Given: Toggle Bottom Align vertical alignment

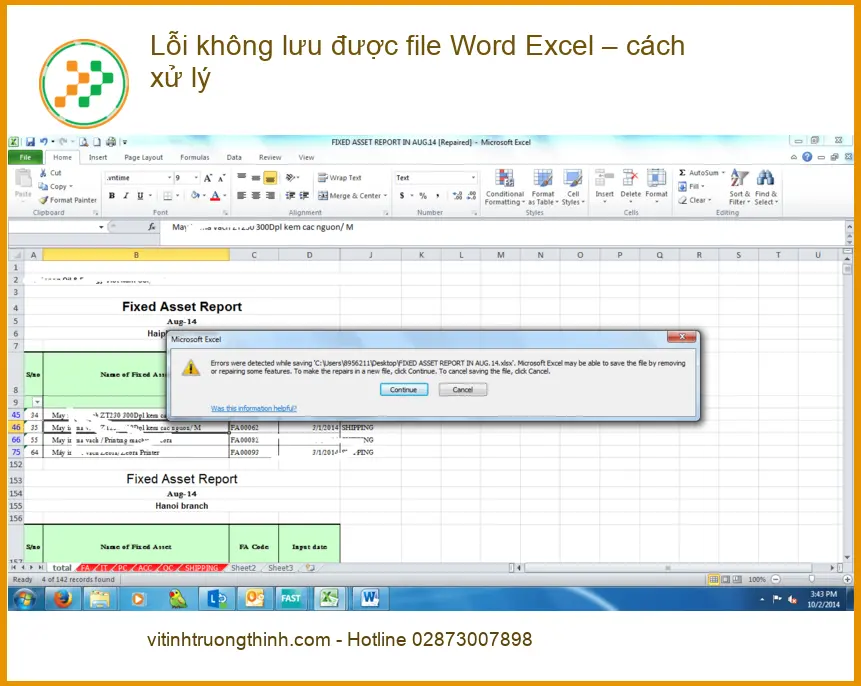Looking at the screenshot, I should click(x=270, y=178).
